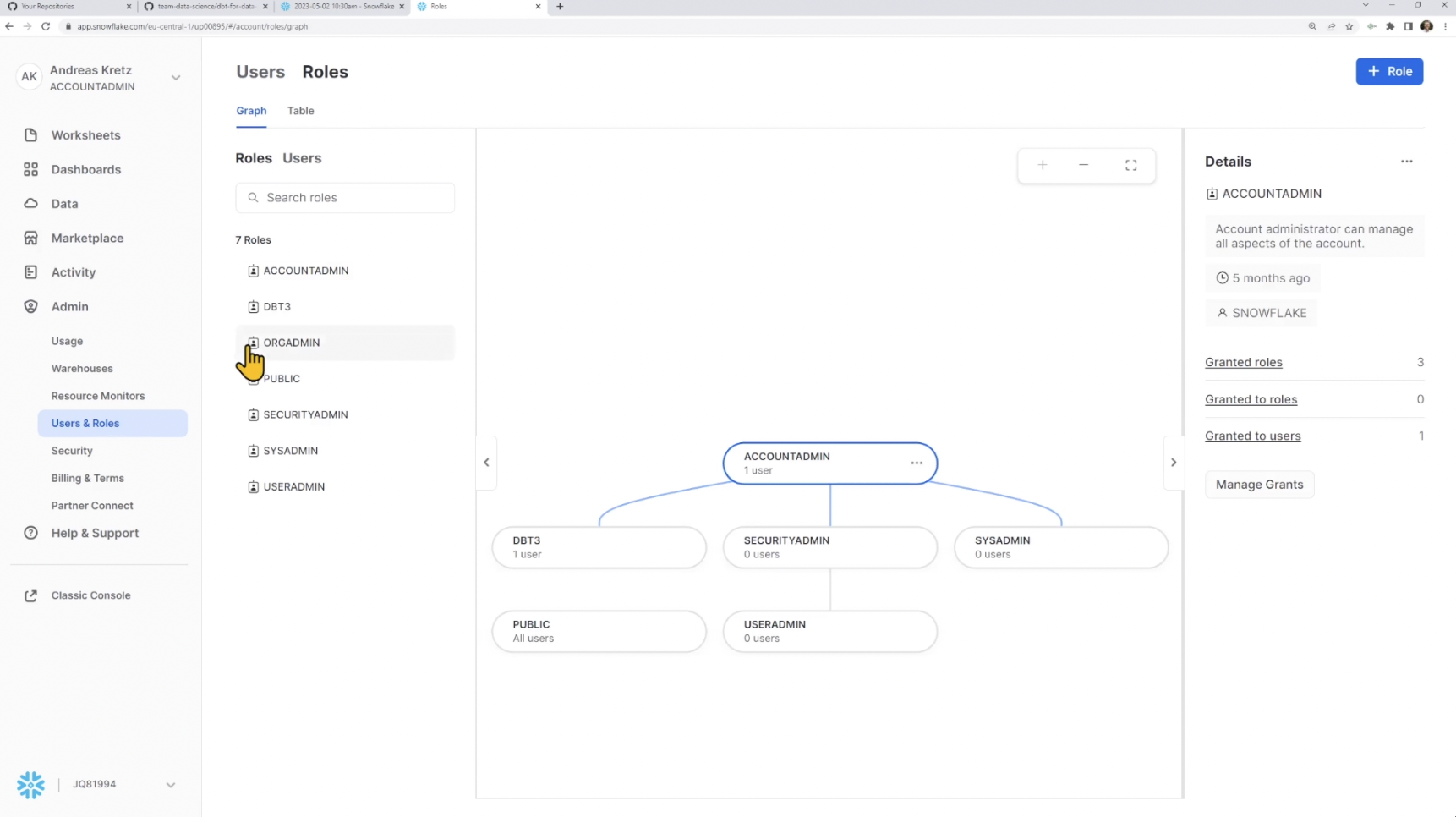The width and height of the screenshot is (1456, 817).
Task: Open the Marketplace page
Action: coord(87,238)
